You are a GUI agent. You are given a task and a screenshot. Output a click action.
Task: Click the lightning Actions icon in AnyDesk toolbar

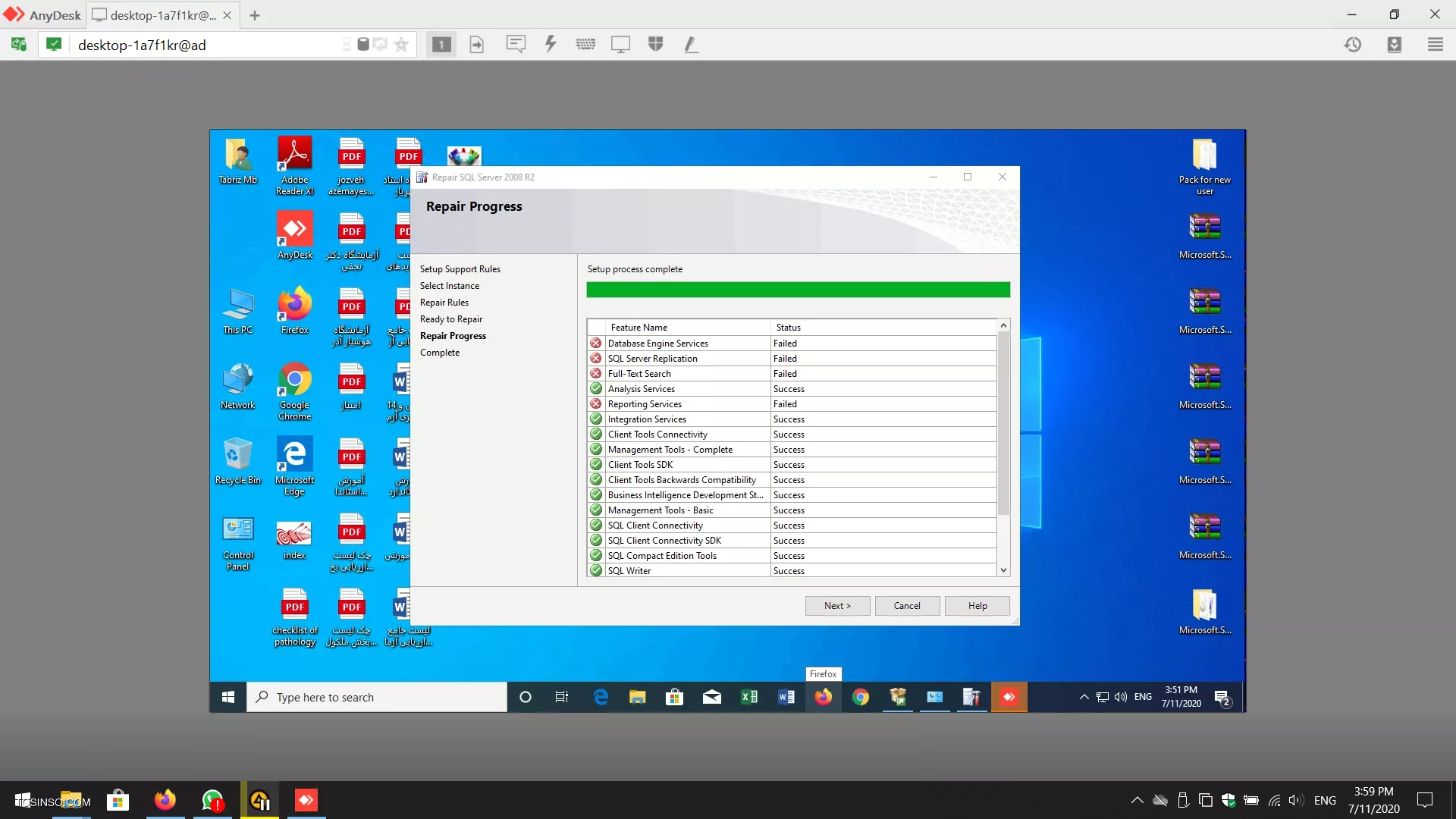[551, 45]
